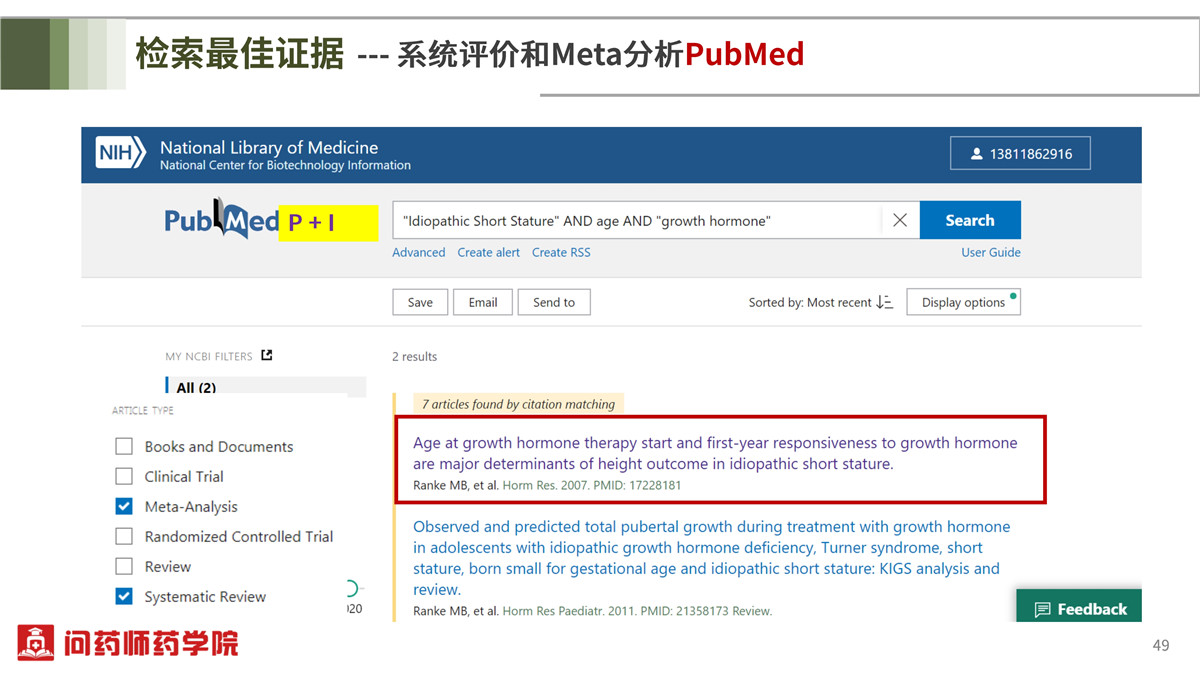Uncheck the Meta-Analysis checkbox
The height and width of the screenshot is (675, 1200).
pyautogui.click(x=124, y=506)
